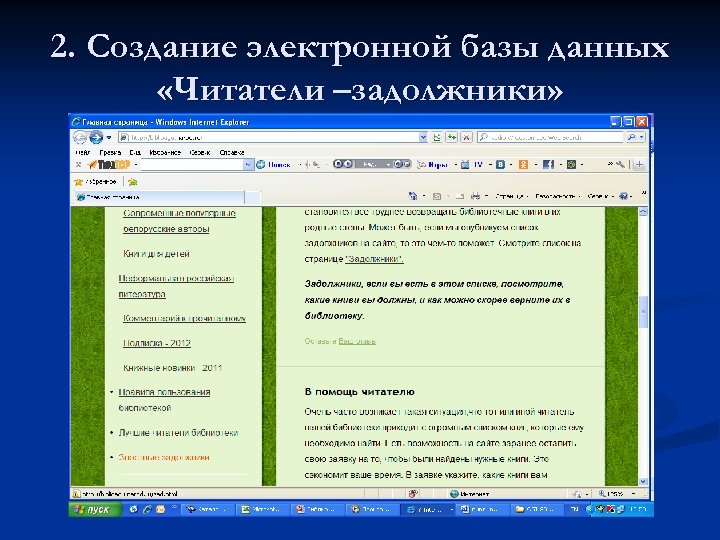Click the browser Forward arrow button
Viewport: 720px width, 540px height.
point(96,137)
